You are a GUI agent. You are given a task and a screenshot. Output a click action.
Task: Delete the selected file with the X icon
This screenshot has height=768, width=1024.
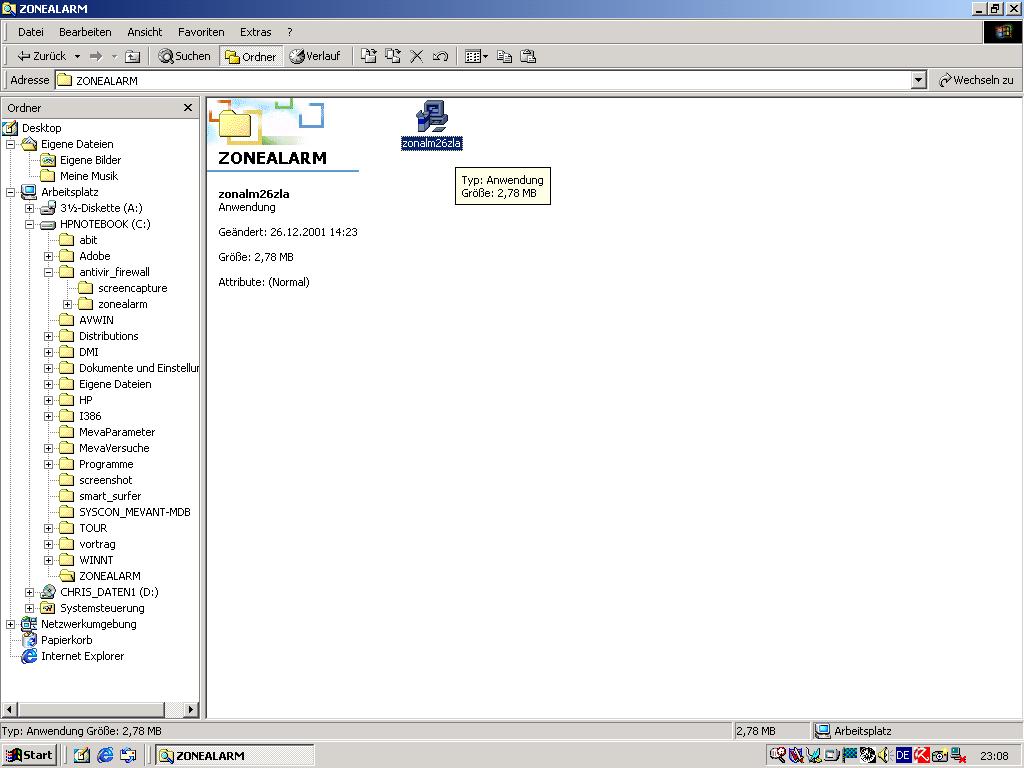[417, 56]
